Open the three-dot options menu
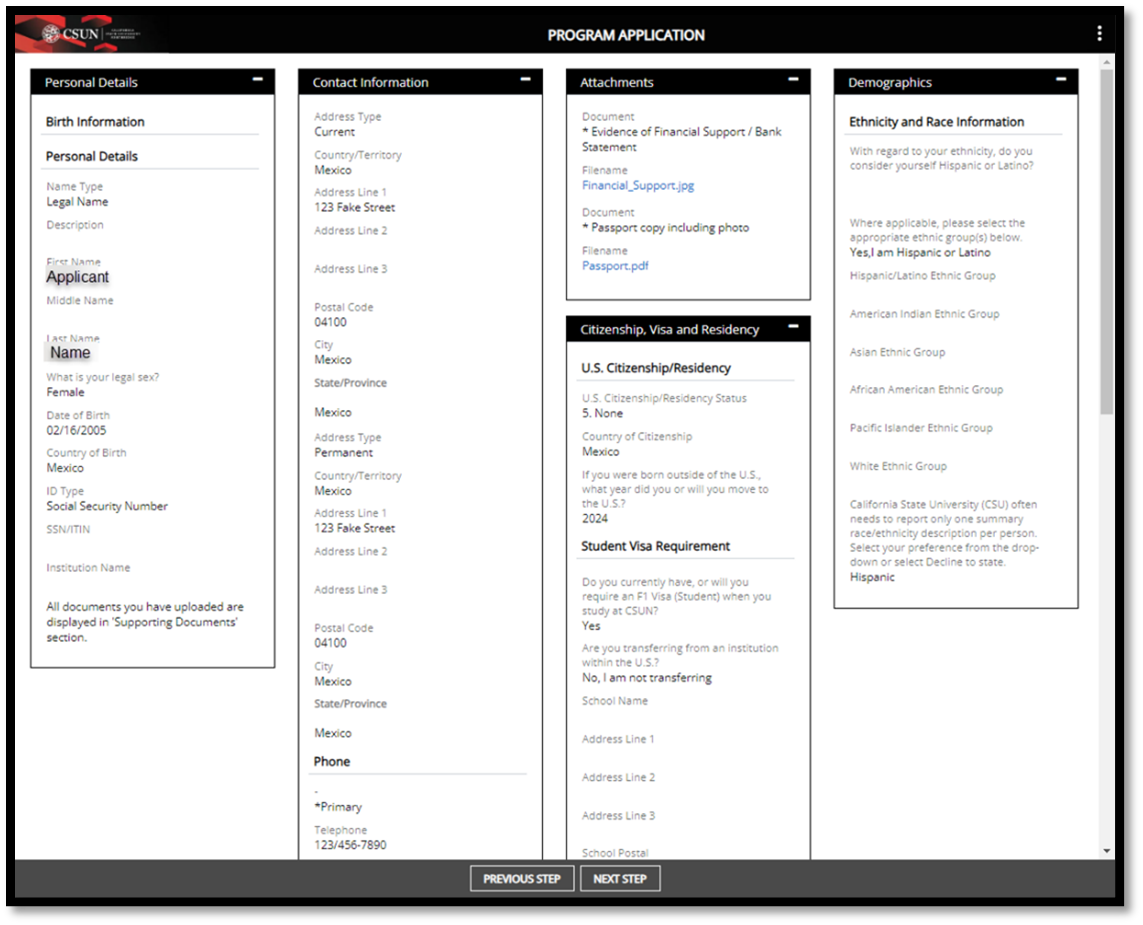Viewport: 1143px width, 925px height. pos(1099,34)
